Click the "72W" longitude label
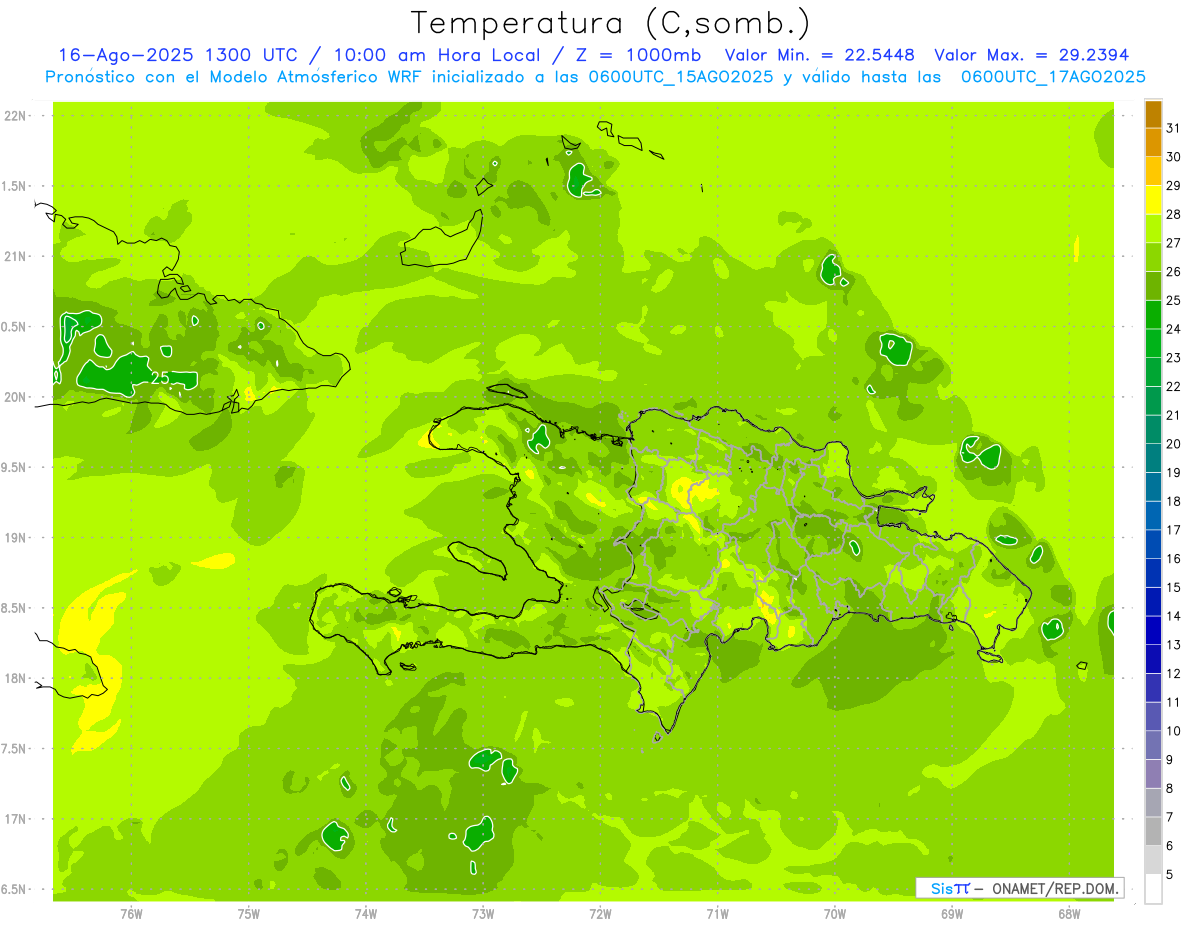Viewport: 1200px width, 927px height. tap(600, 913)
